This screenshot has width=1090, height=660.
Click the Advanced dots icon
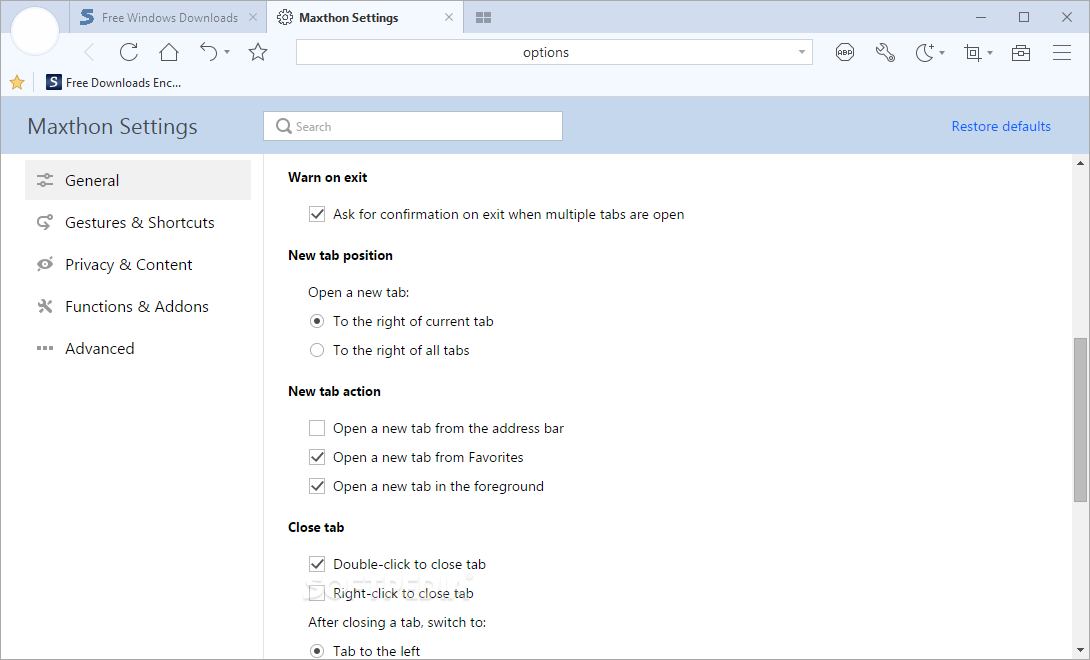pyautogui.click(x=45, y=348)
